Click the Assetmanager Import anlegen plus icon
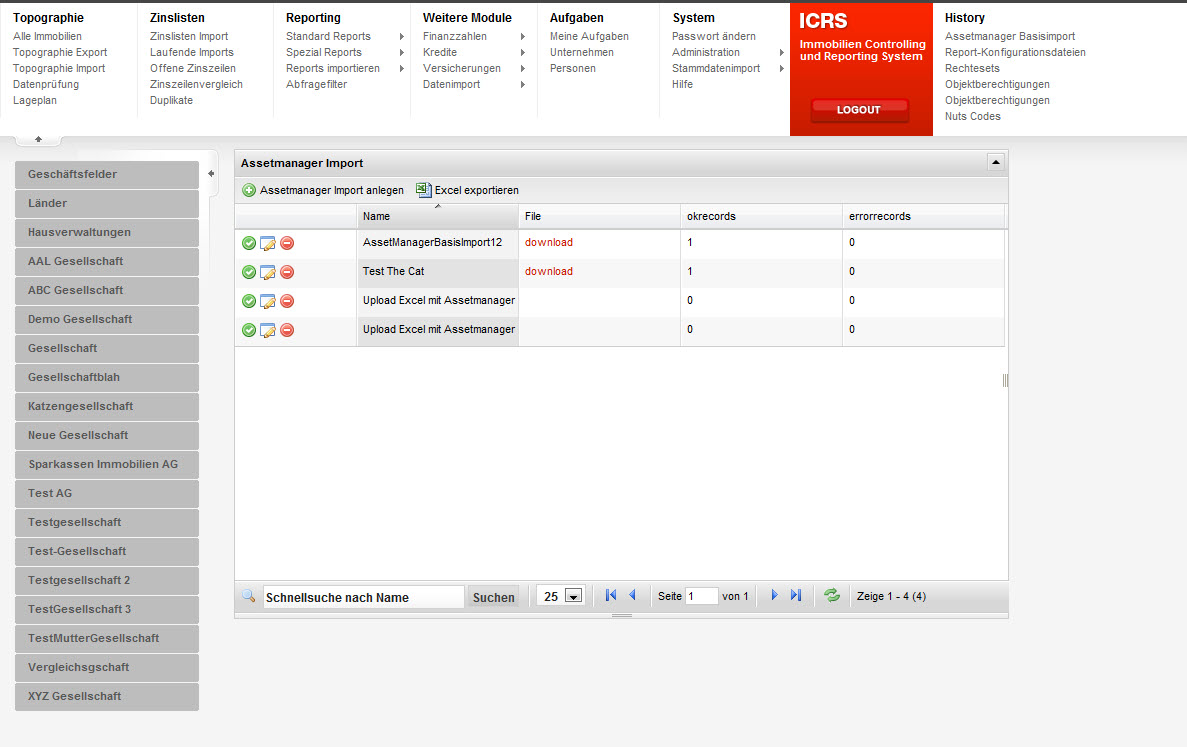Viewport: 1187px width, 747px height. [x=248, y=190]
